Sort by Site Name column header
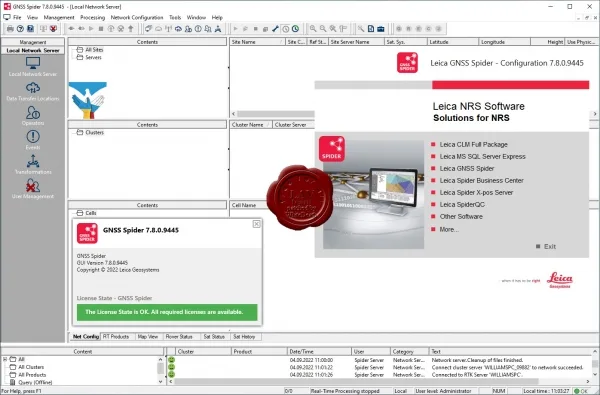The height and width of the screenshot is (395, 600). pos(257,42)
